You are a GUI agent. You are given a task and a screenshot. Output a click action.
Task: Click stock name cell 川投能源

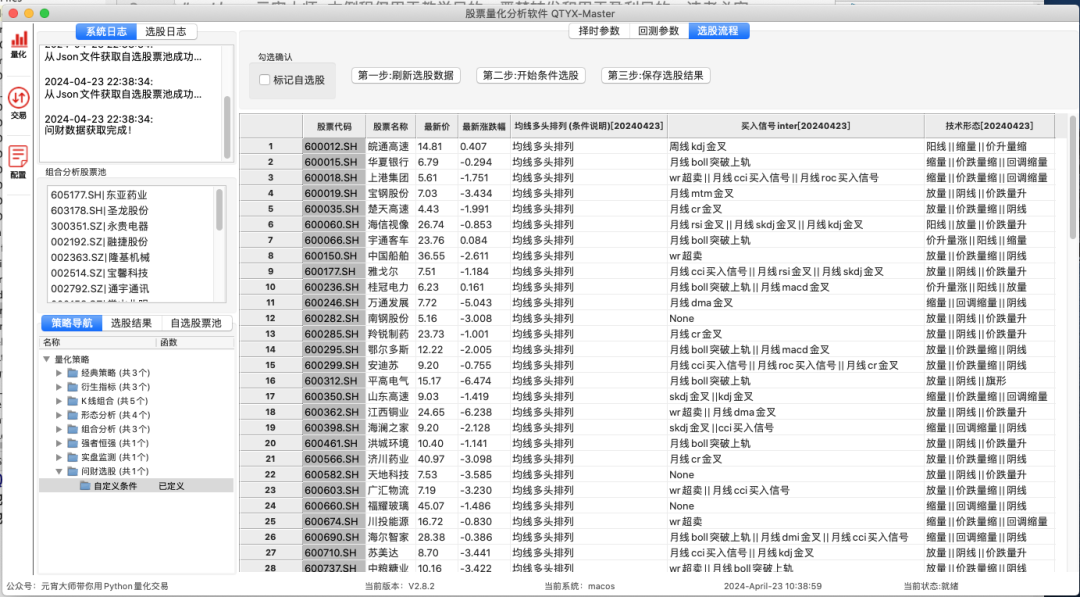(x=391, y=522)
